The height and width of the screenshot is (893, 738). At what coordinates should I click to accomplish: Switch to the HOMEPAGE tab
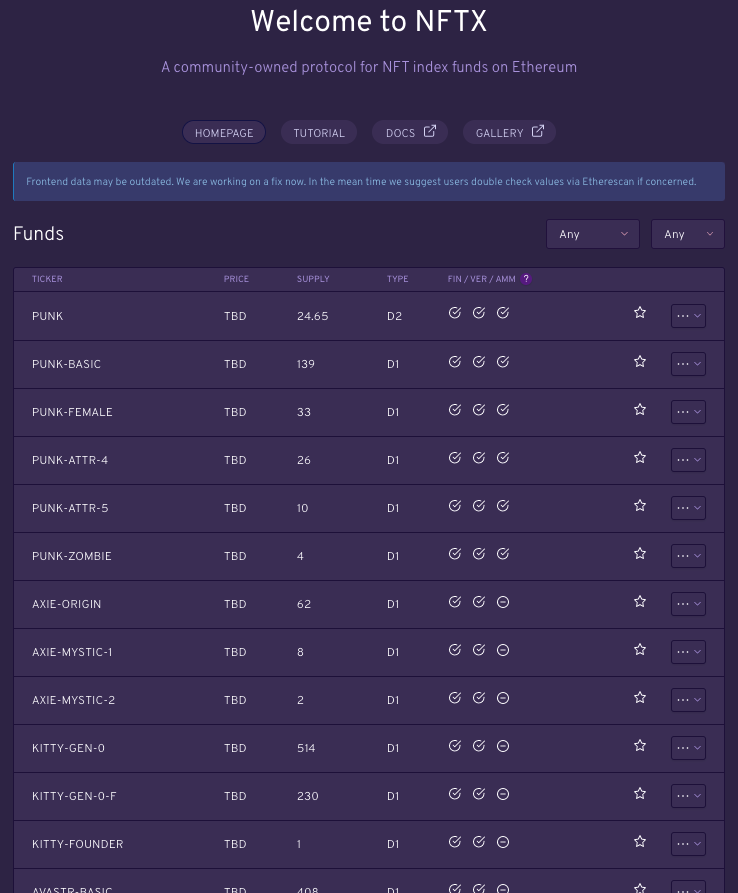coord(224,132)
